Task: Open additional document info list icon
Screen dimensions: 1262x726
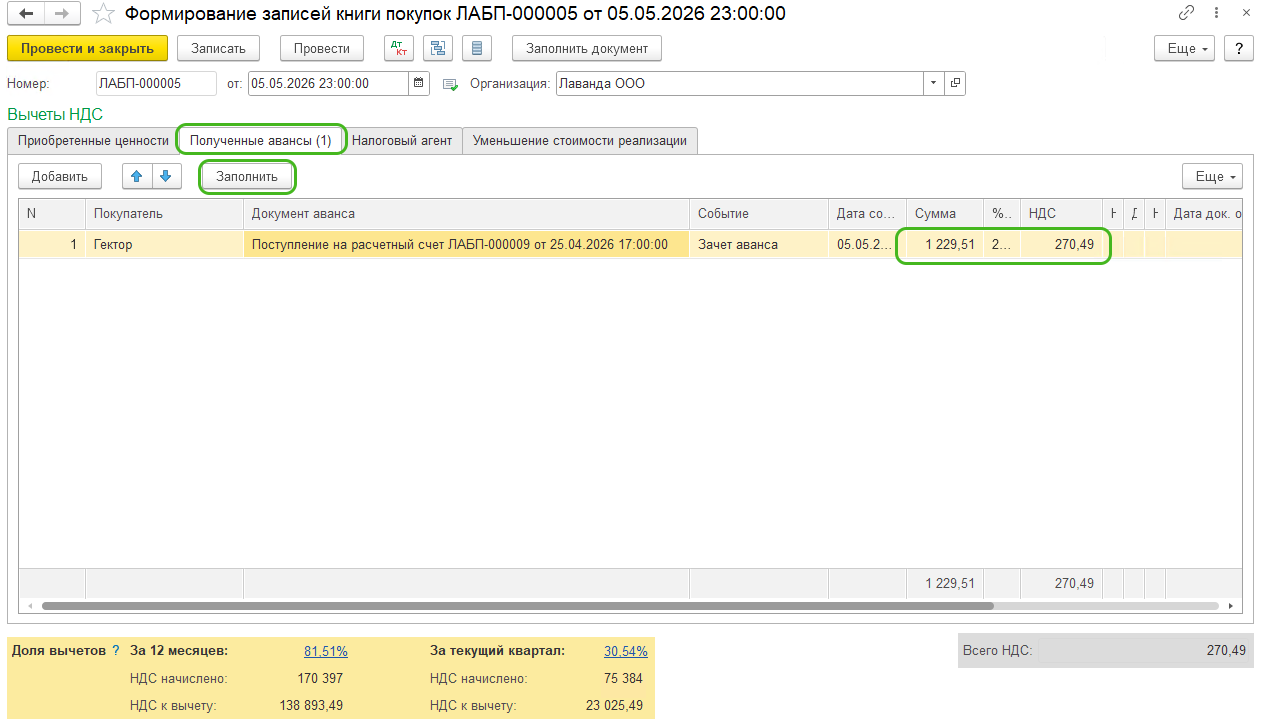Action: tap(477, 48)
